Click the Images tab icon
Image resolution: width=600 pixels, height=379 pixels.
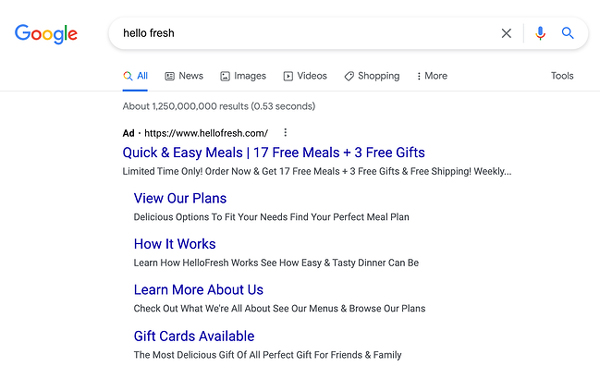click(225, 76)
